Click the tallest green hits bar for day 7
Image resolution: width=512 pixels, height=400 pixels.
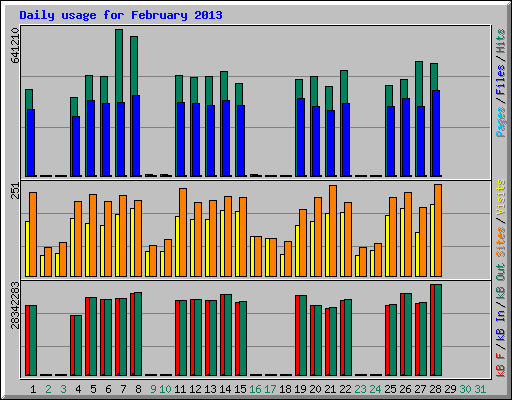pyautogui.click(x=119, y=65)
